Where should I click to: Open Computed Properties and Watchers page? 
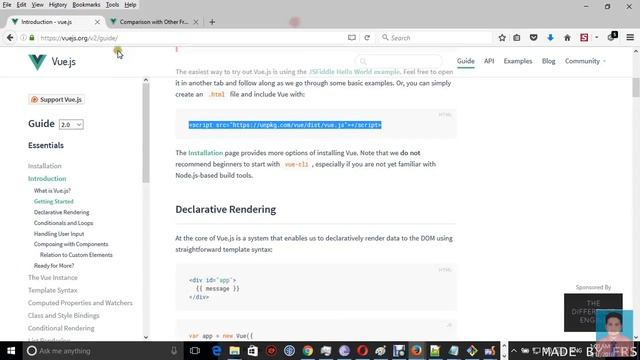(80, 303)
